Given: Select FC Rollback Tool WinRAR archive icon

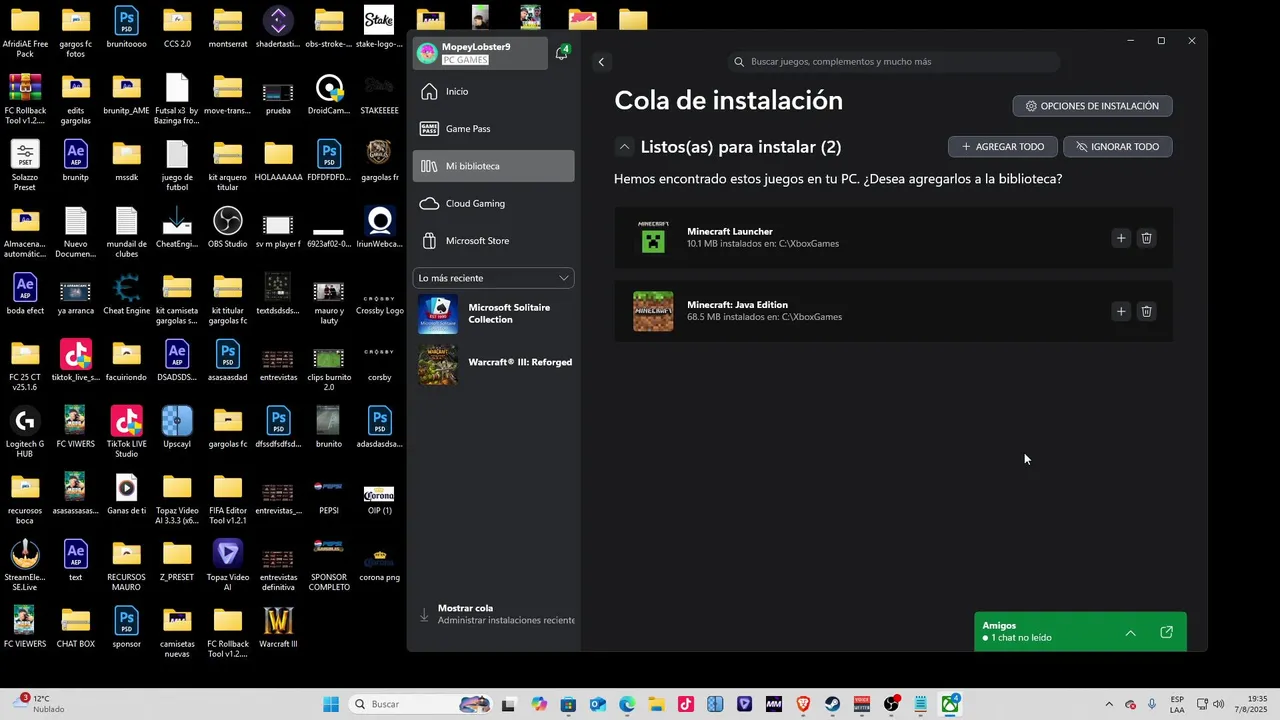Looking at the screenshot, I should pyautogui.click(x=25, y=99).
